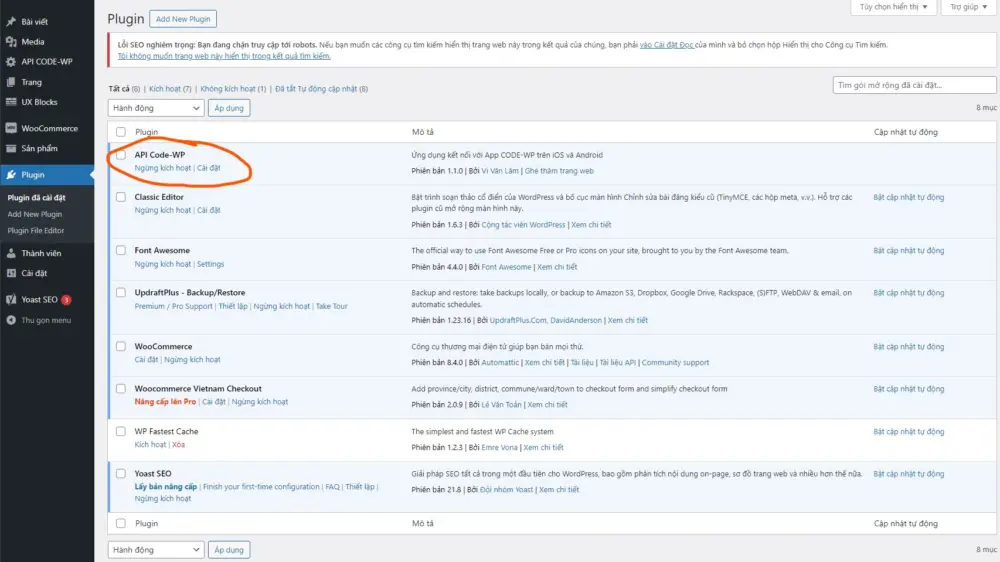1000x562 pixels.
Task: Deactivate API Code-WP via Ngừng kích hoạt
Action: (163, 168)
